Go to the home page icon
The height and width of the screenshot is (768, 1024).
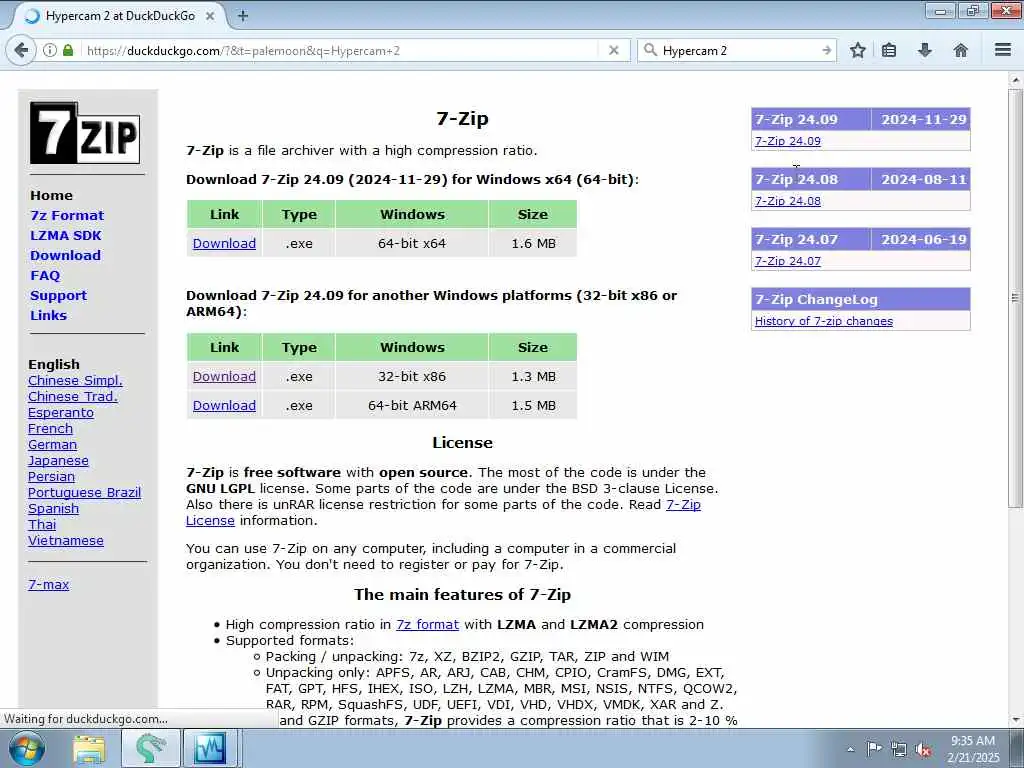point(960,50)
